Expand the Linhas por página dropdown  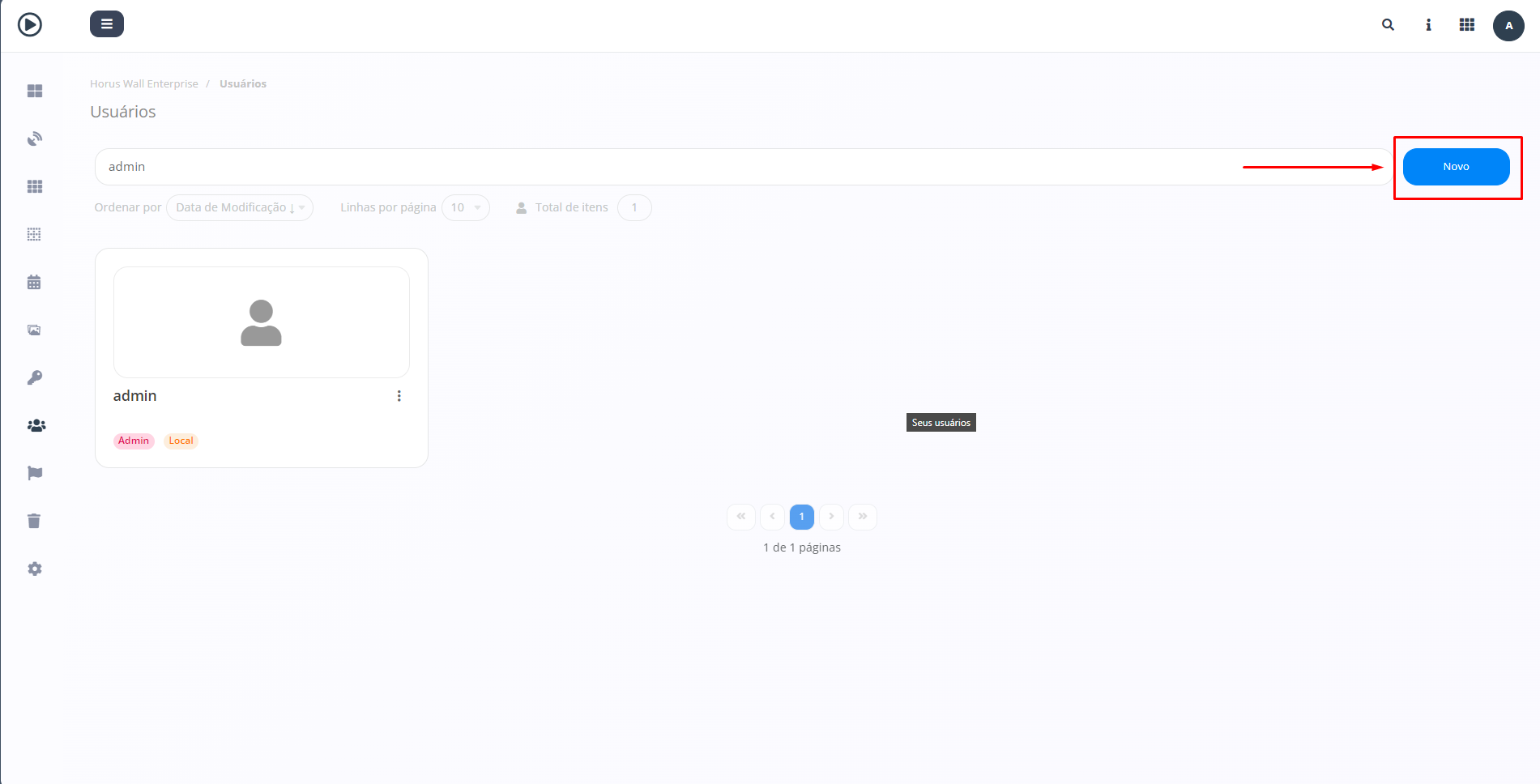465,207
